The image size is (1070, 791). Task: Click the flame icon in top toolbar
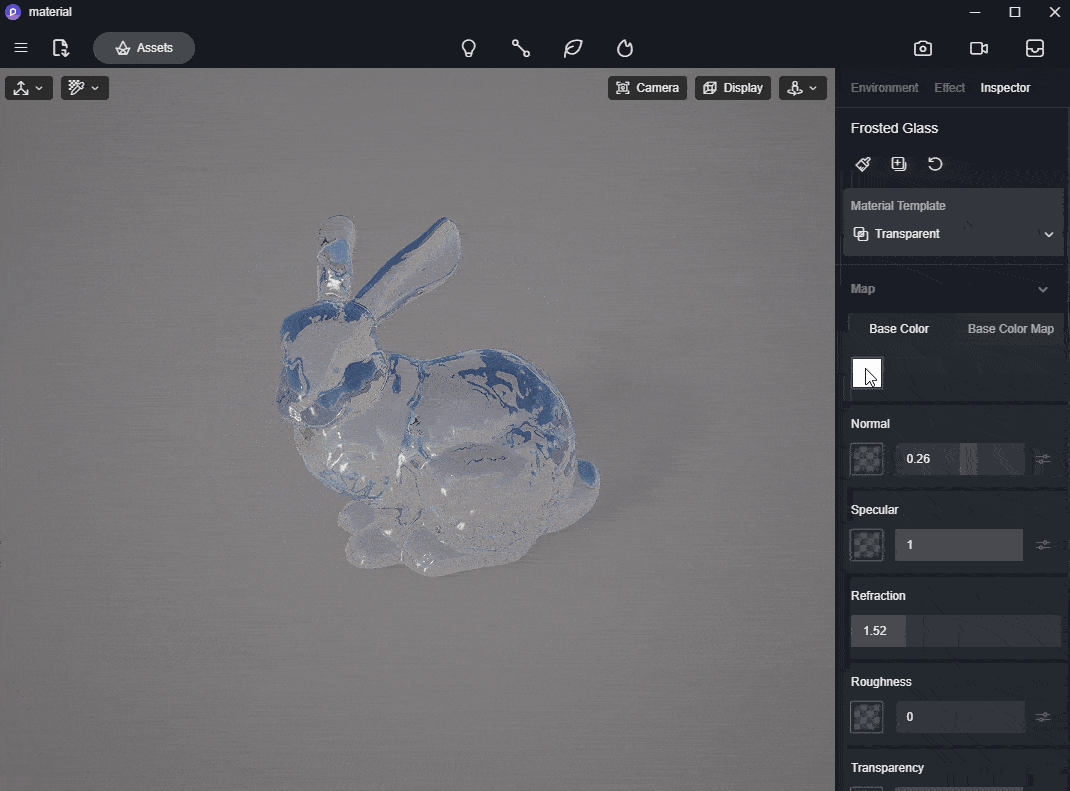tap(625, 48)
